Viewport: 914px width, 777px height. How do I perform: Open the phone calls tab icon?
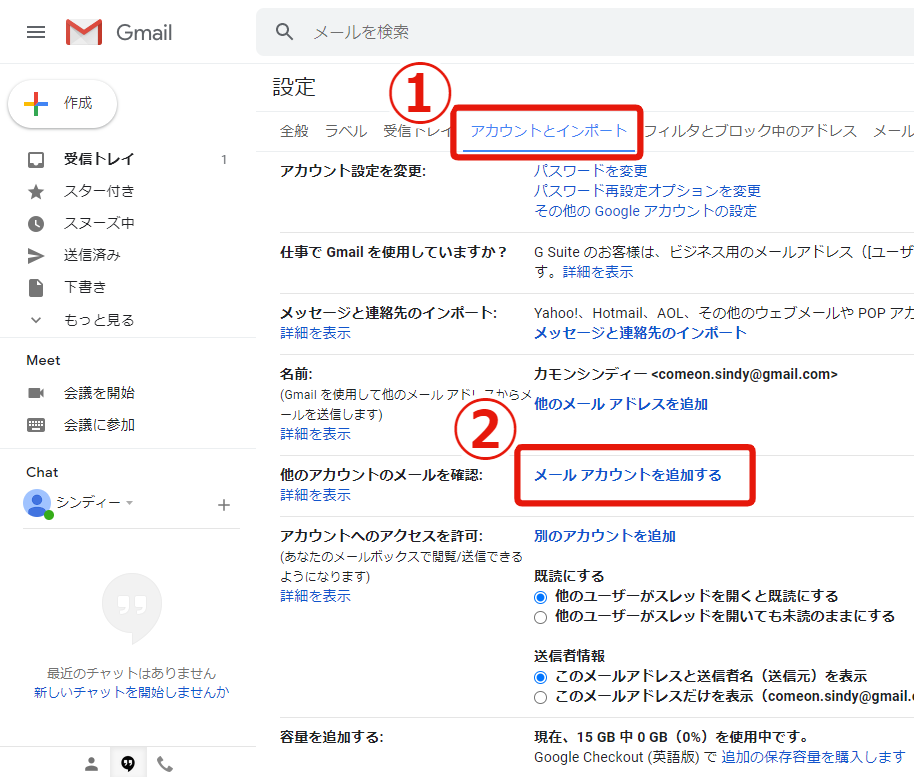coord(165,764)
